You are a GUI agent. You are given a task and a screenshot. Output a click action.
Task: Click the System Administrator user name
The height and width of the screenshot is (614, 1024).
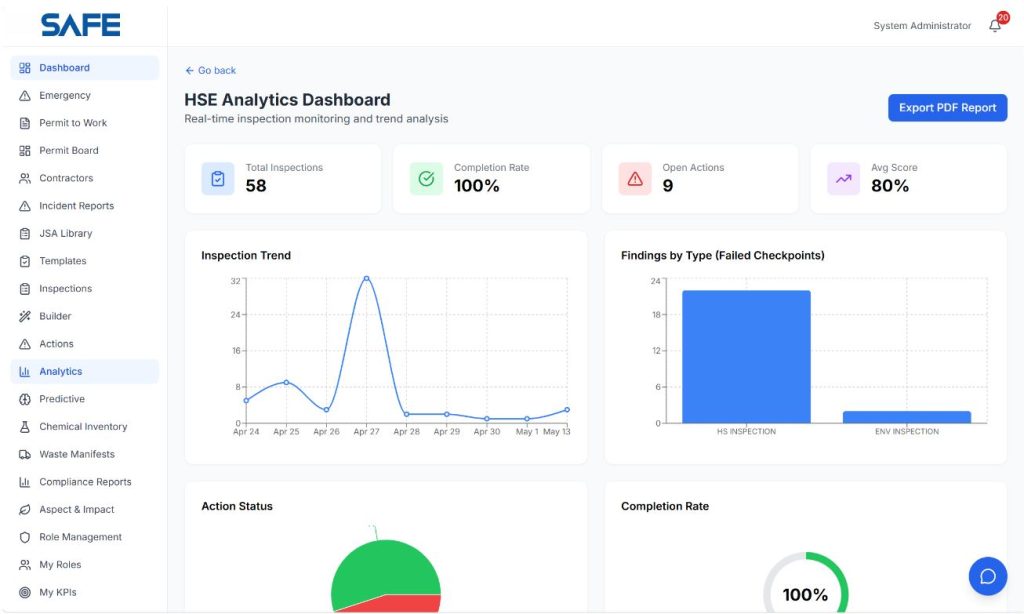pyautogui.click(x=922, y=25)
